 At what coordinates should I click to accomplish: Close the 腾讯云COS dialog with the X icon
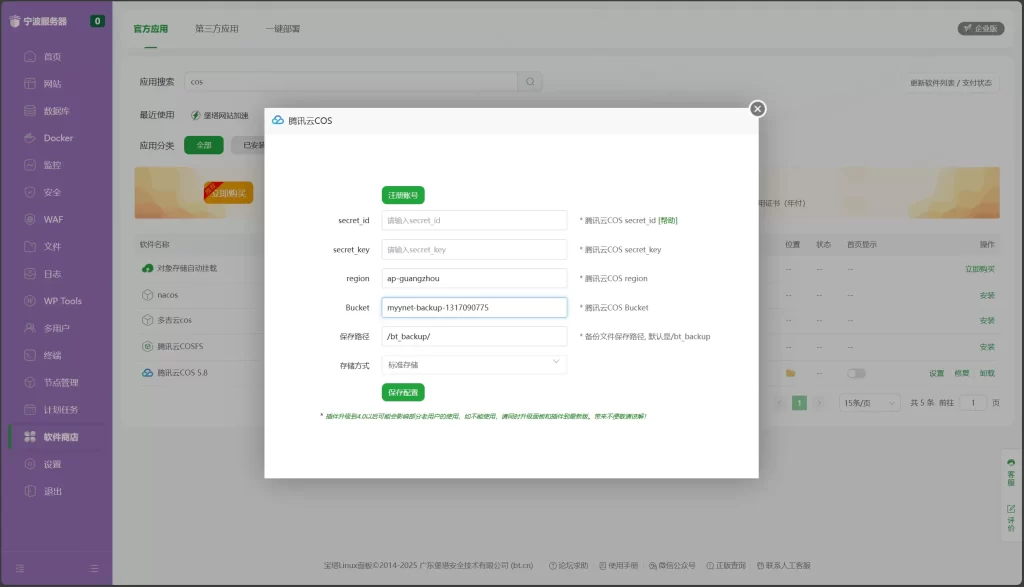(757, 108)
